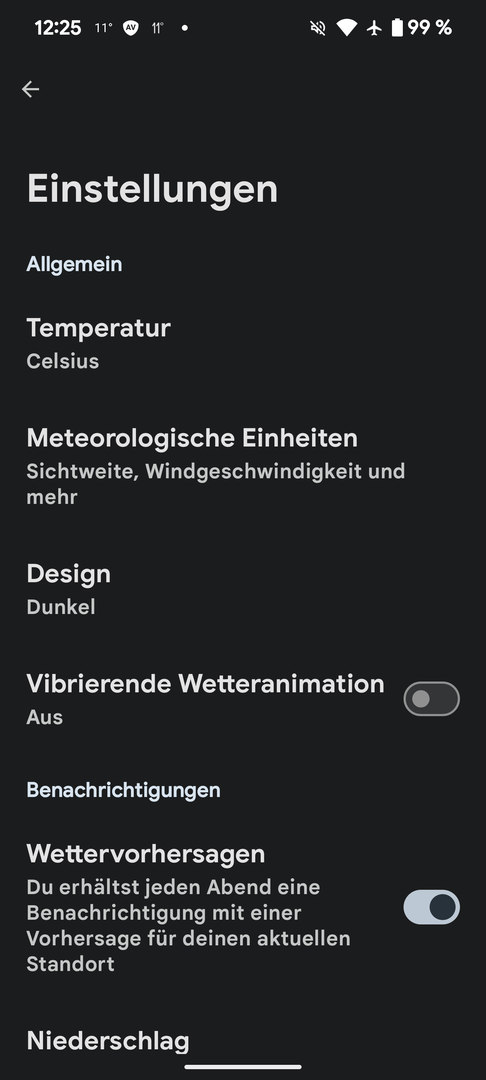This screenshot has height=1080, width=486.
Task: Tap the first 11° weather notification icon
Action: click(x=103, y=28)
